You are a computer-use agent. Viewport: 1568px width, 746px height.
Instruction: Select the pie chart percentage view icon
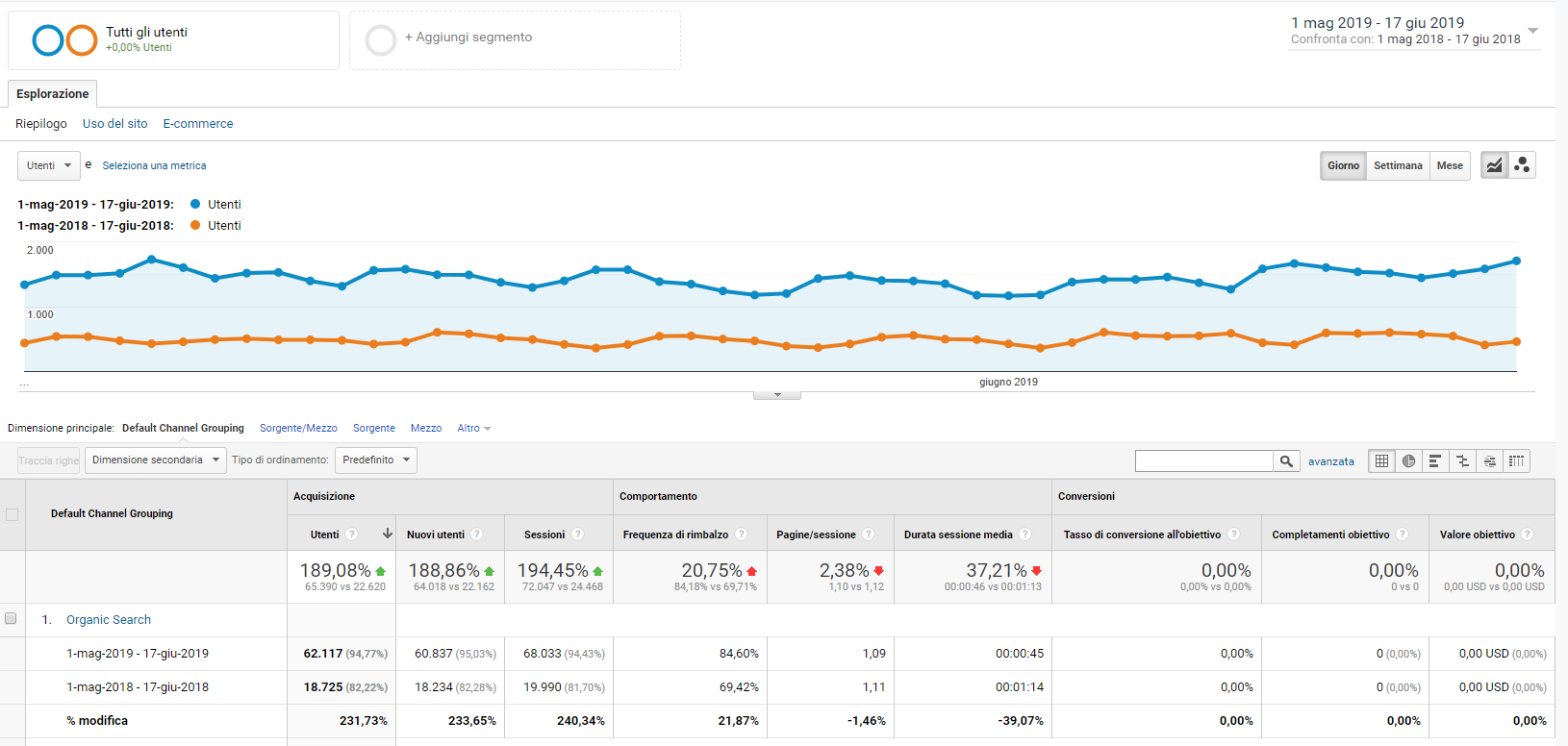tap(1408, 461)
